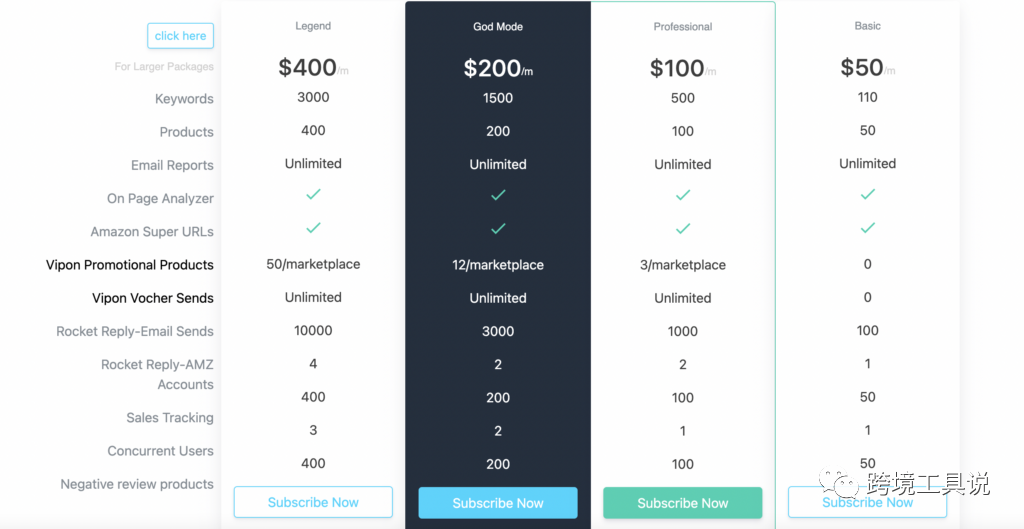Click the Amazon Super URLs checkmark under Basic

tap(868, 228)
